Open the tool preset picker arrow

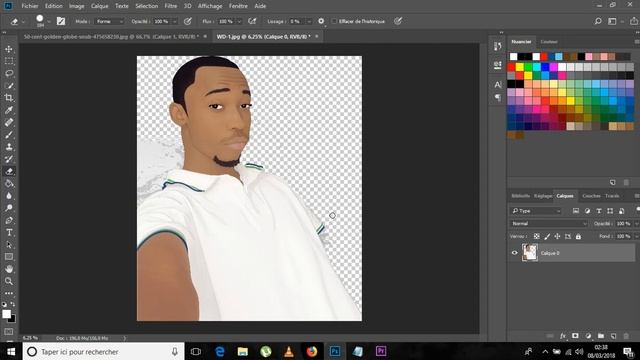(x=23, y=21)
